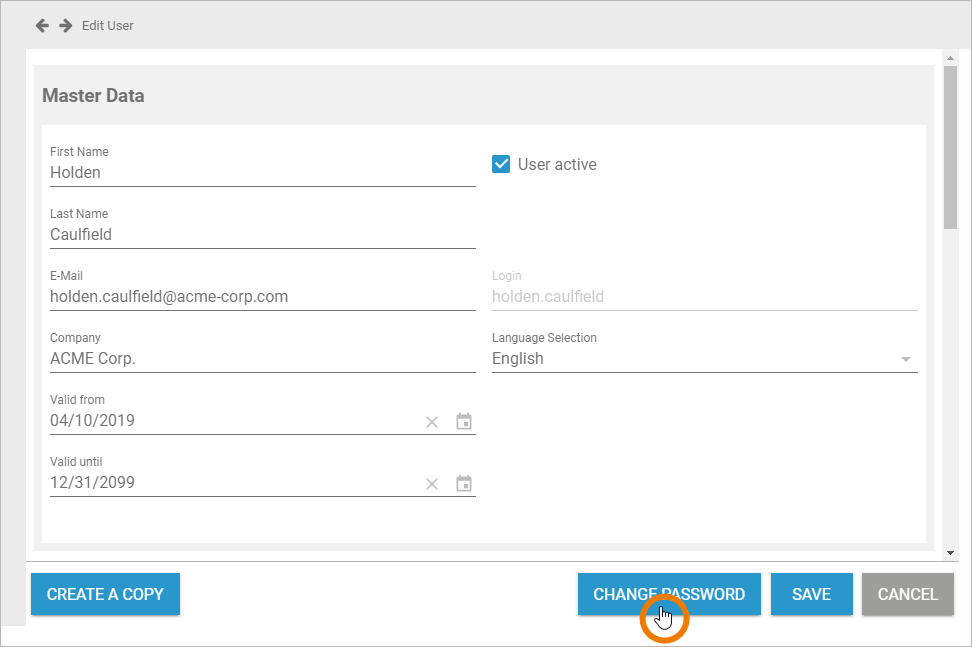Clear the Valid until date
This screenshot has width=972, height=647.
pyautogui.click(x=432, y=484)
